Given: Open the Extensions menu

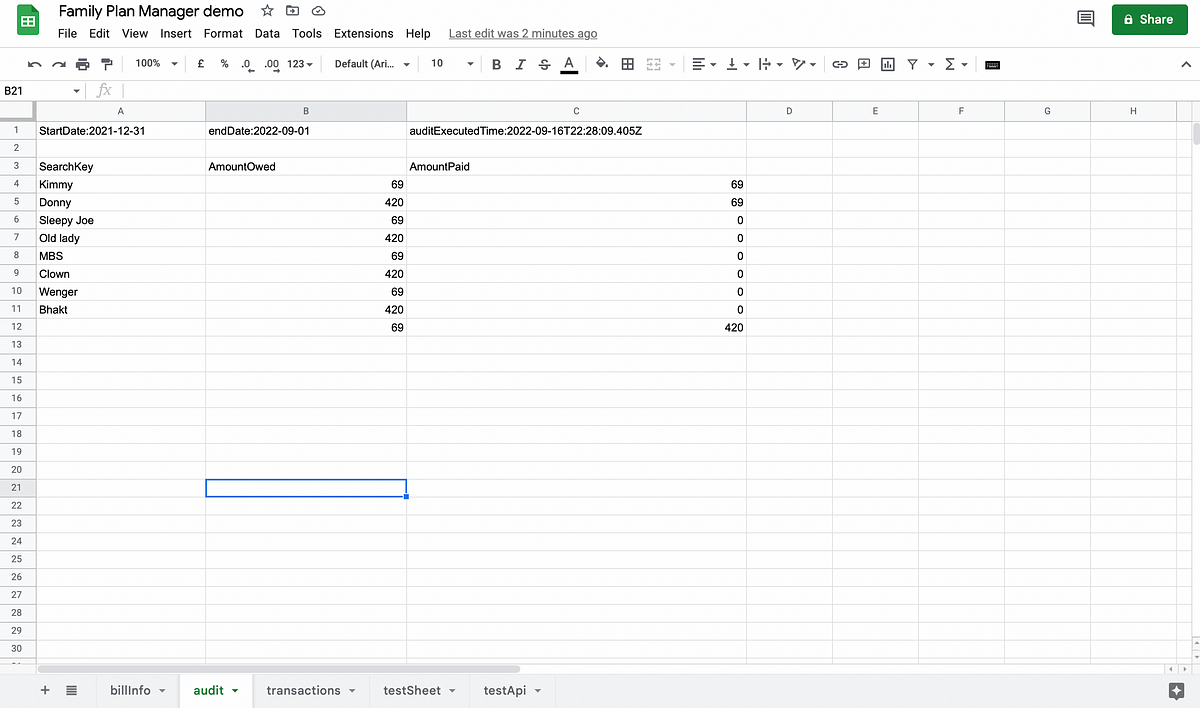Looking at the screenshot, I should coord(364,33).
